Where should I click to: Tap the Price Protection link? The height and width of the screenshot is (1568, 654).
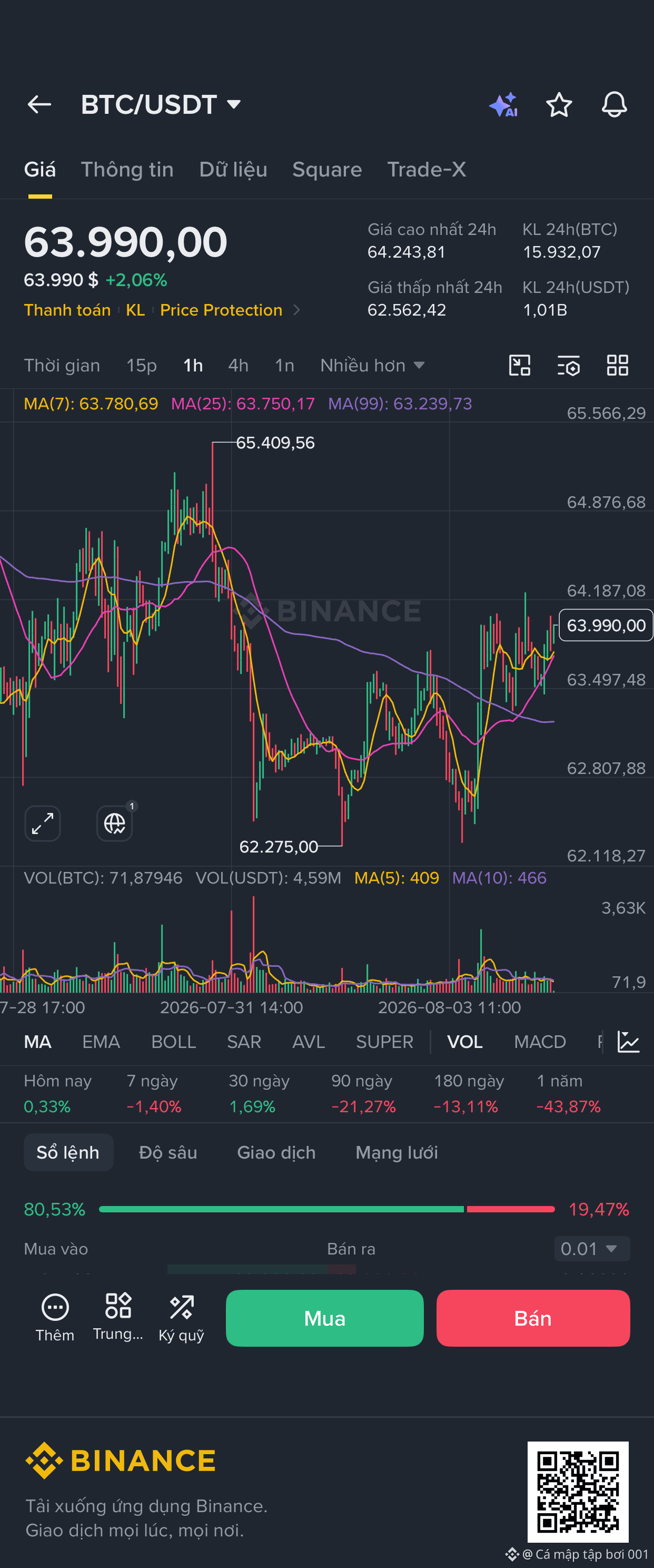pyautogui.click(x=221, y=310)
